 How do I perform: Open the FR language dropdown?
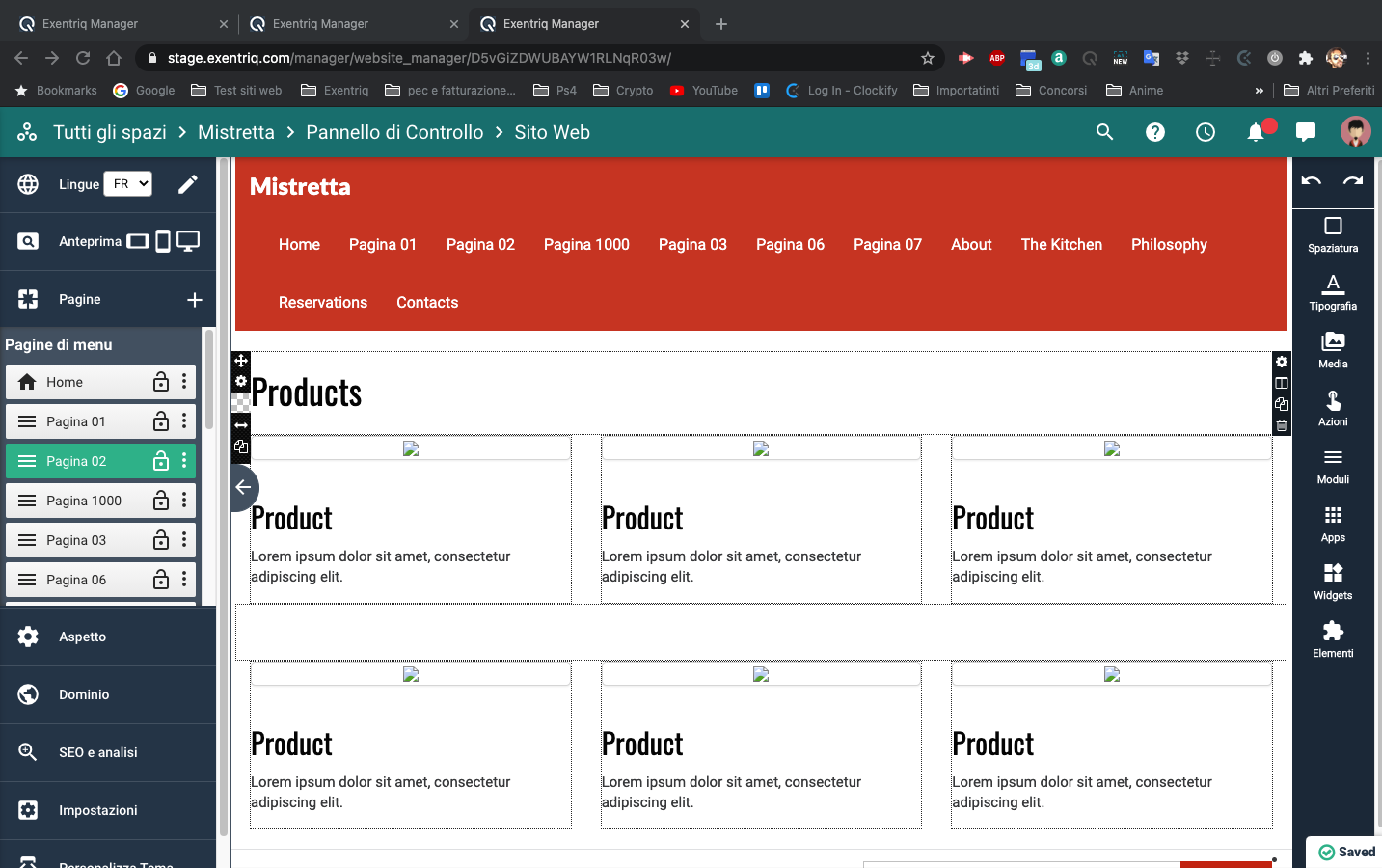point(127,184)
